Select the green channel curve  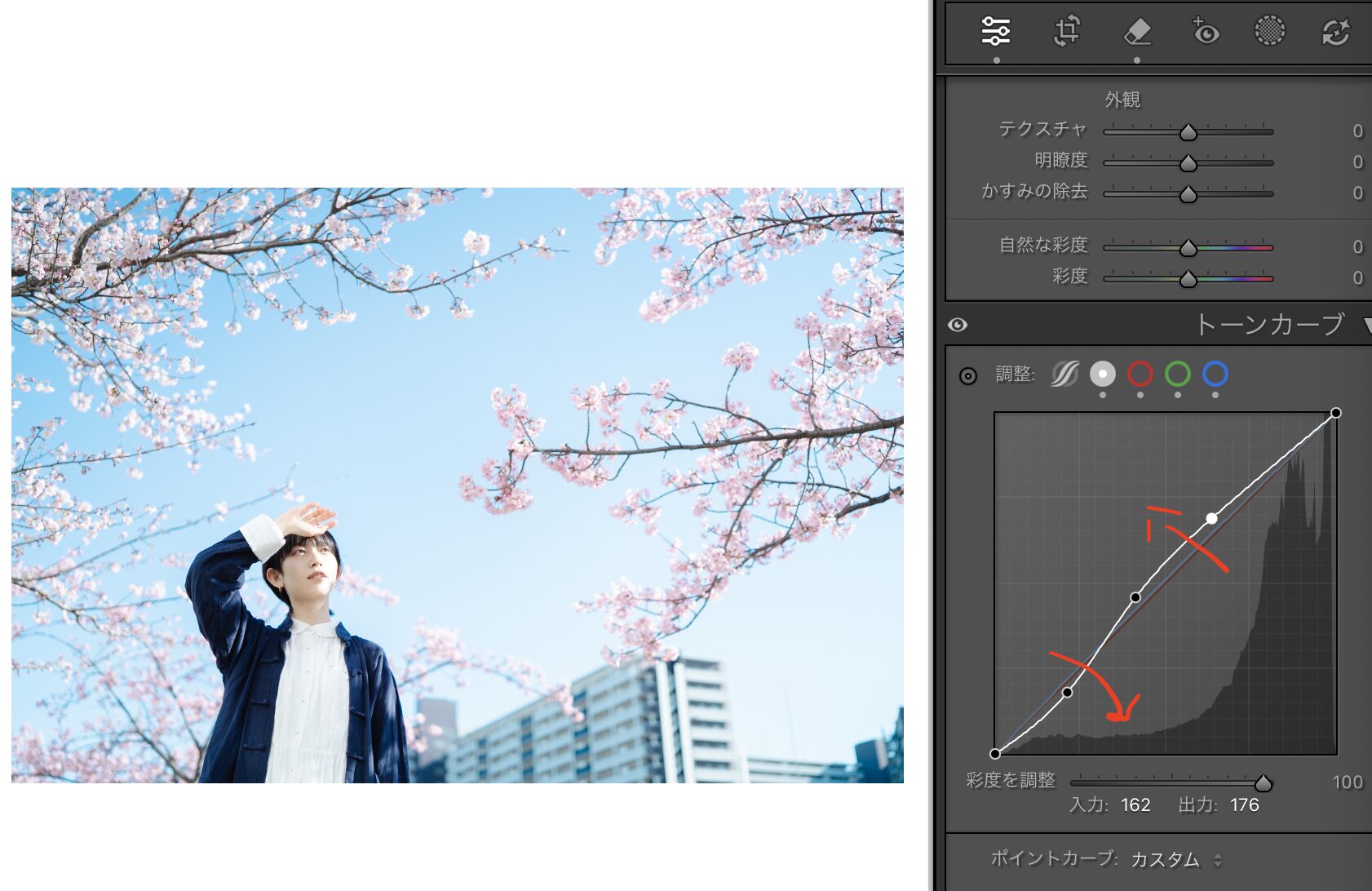click(1177, 375)
